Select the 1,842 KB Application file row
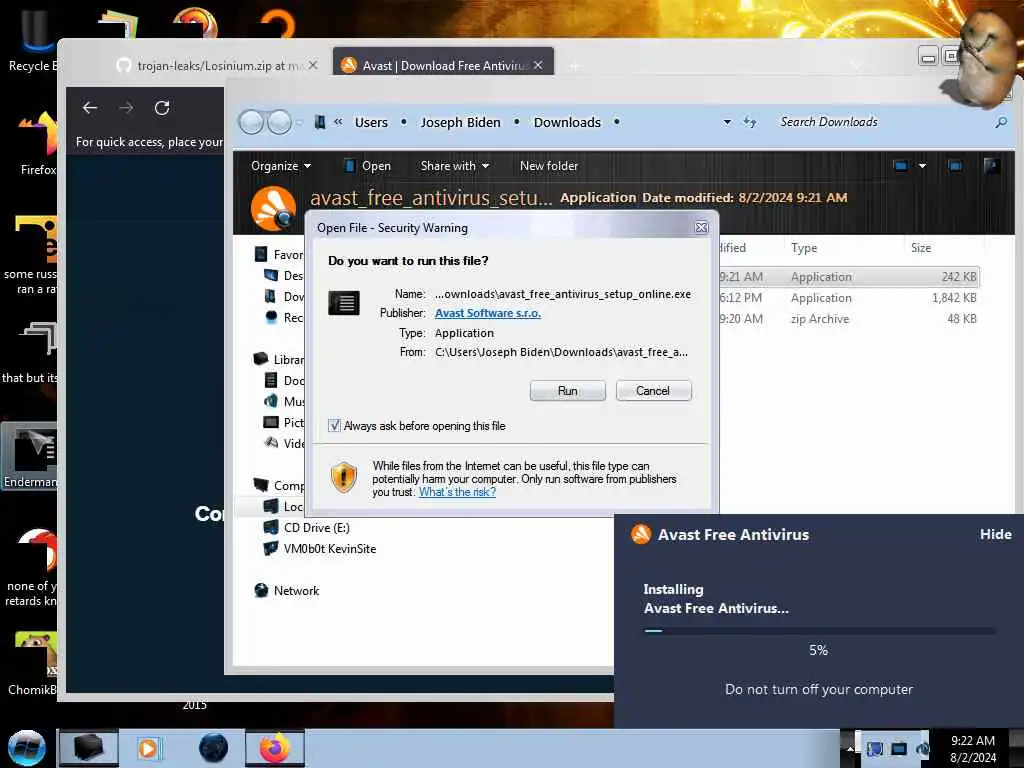 pos(848,298)
